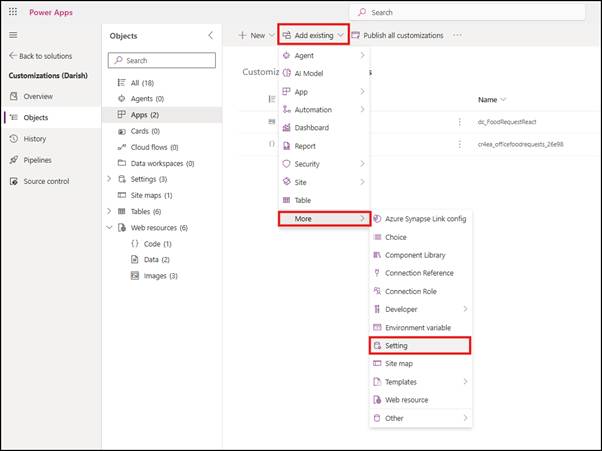Click the History icon in left navigation
Screen dimensions: 602x451
(x=14, y=139)
